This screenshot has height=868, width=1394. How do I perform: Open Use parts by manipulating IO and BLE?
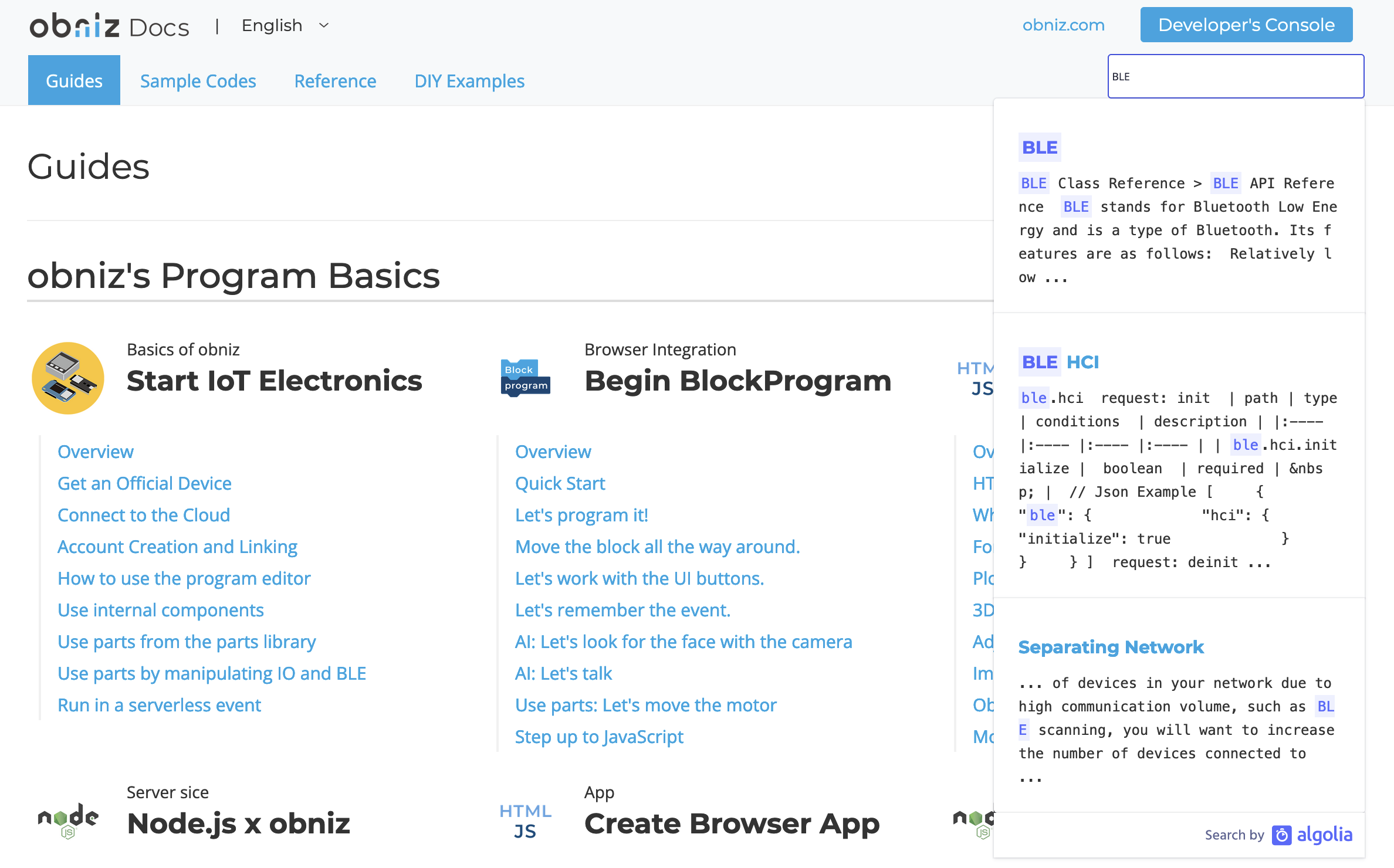(x=212, y=673)
